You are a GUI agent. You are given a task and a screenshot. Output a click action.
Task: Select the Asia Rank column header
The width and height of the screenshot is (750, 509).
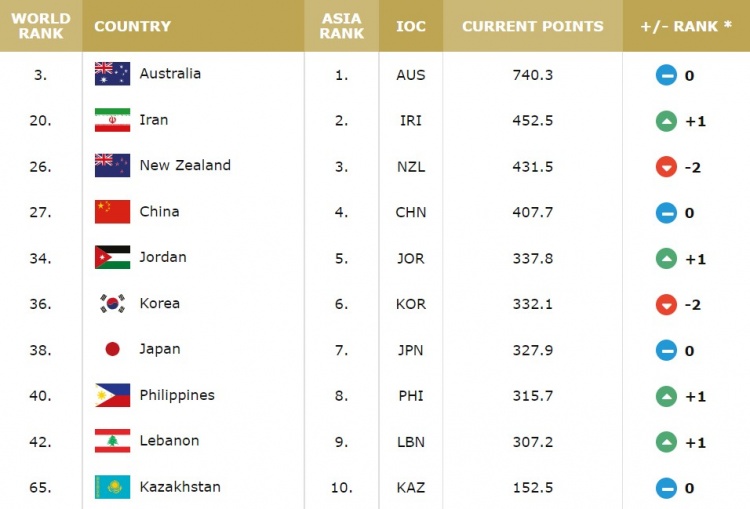[x=342, y=26]
